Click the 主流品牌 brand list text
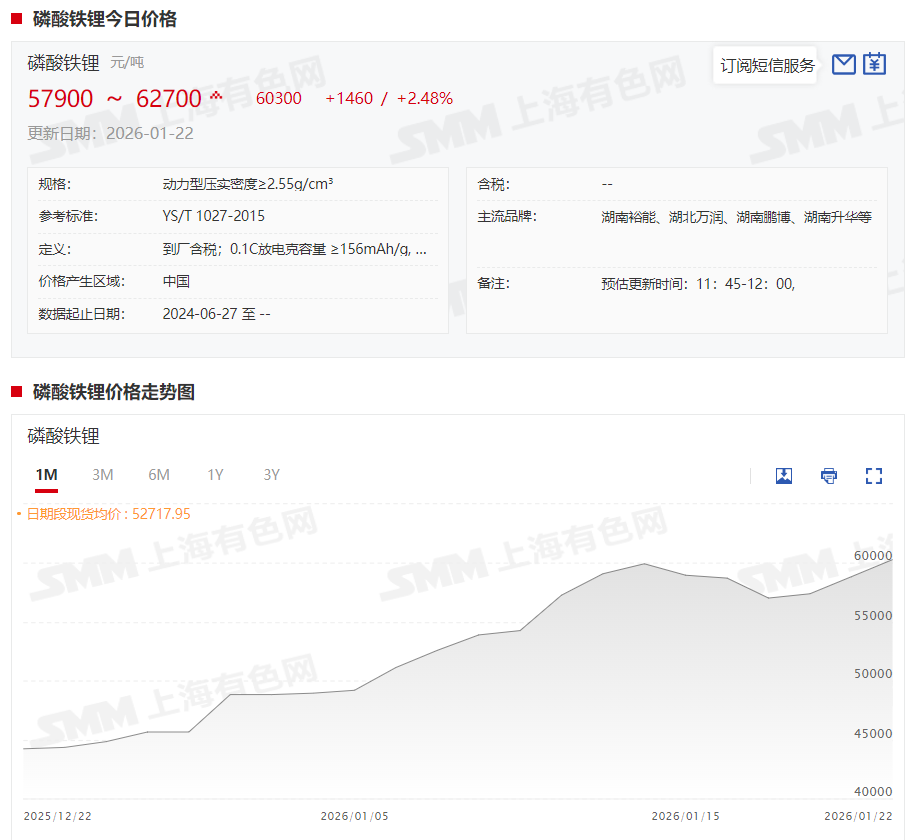This screenshot has height=840, width=917. 736,217
